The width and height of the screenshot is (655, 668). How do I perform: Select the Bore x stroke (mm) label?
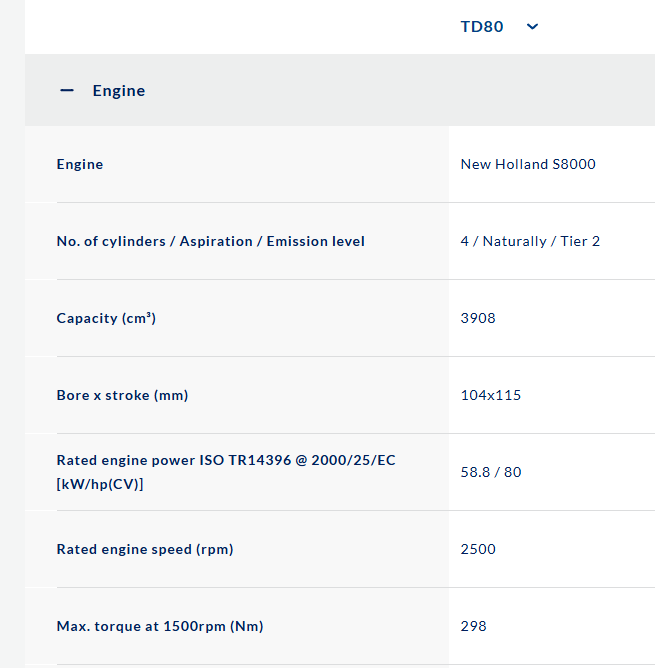(x=122, y=395)
